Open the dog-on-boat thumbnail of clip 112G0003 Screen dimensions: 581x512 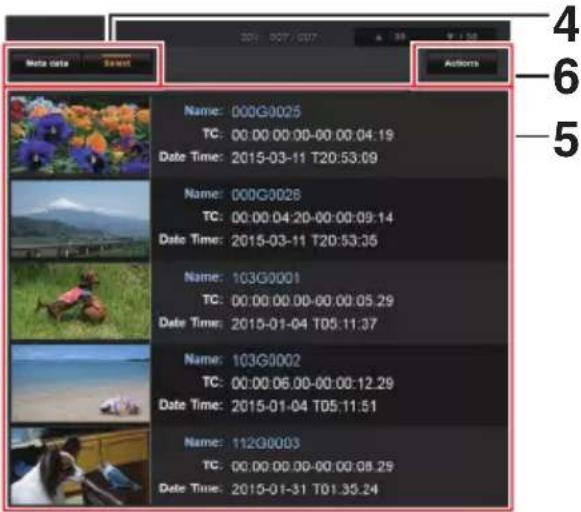pos(80,466)
